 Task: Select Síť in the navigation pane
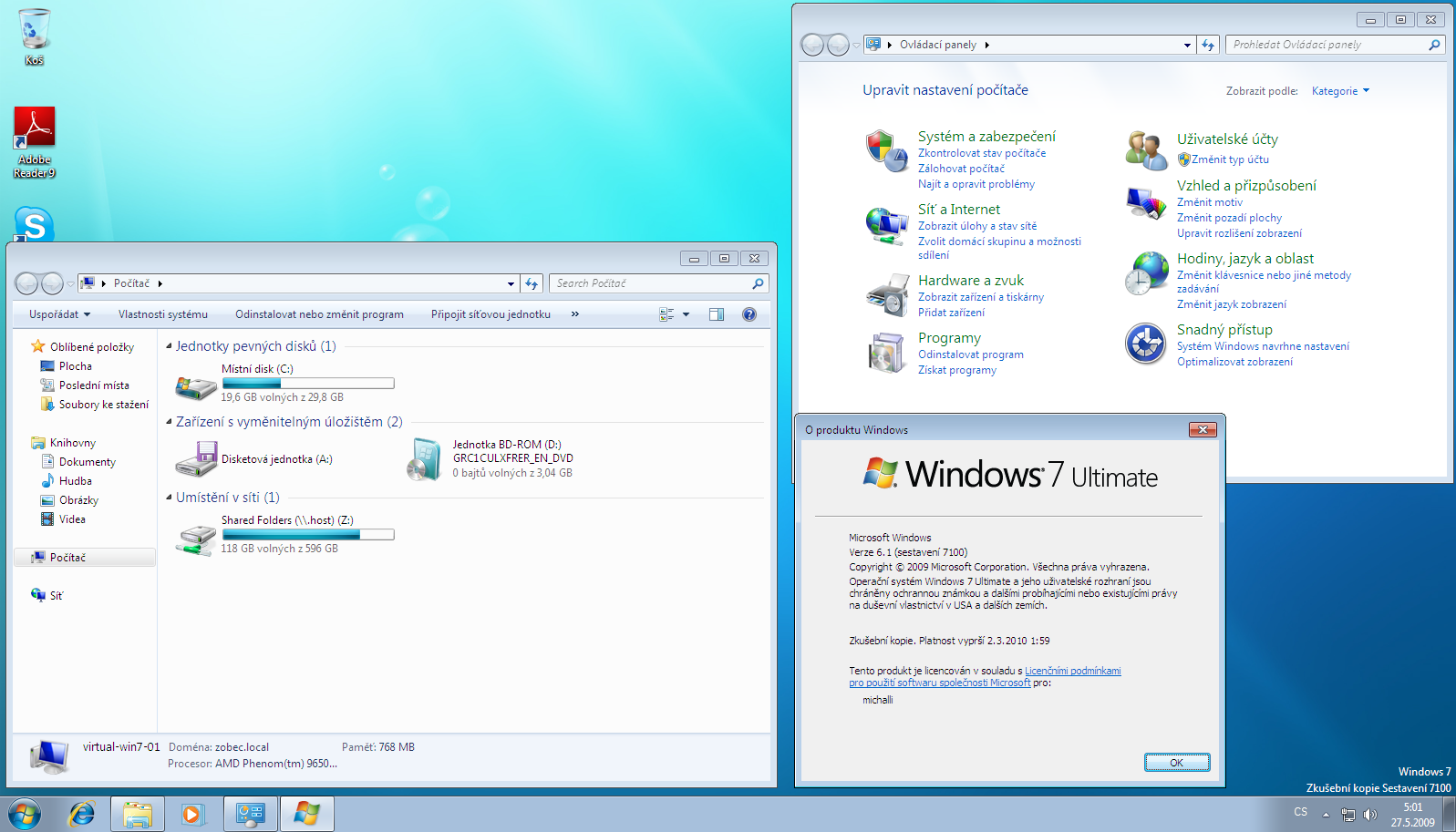click(x=57, y=596)
